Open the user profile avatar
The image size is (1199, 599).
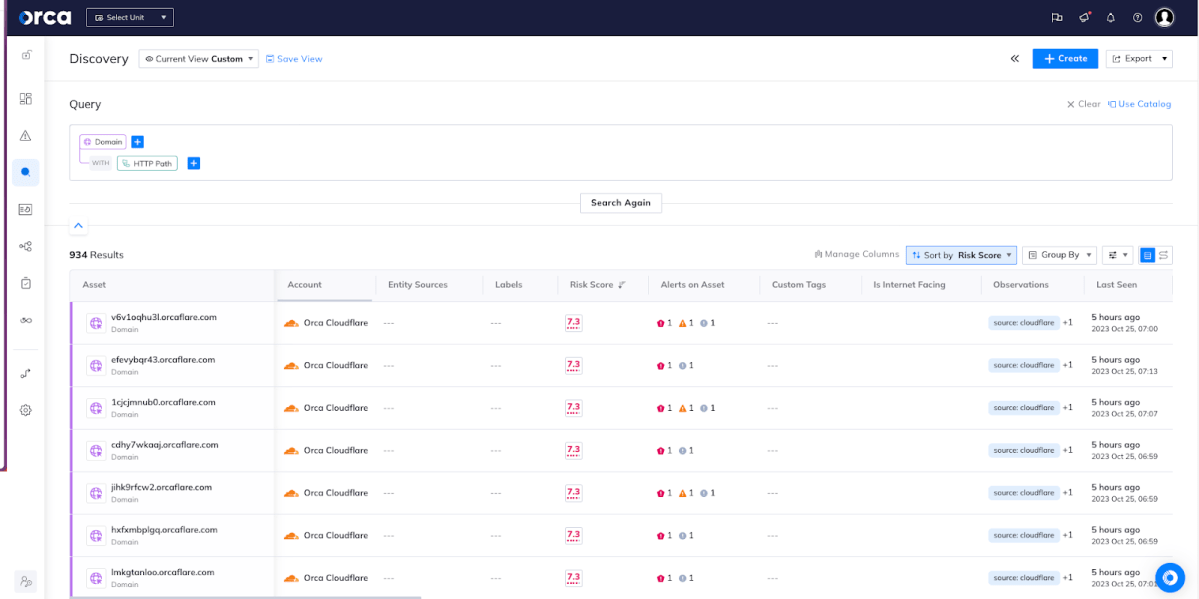click(x=1164, y=17)
